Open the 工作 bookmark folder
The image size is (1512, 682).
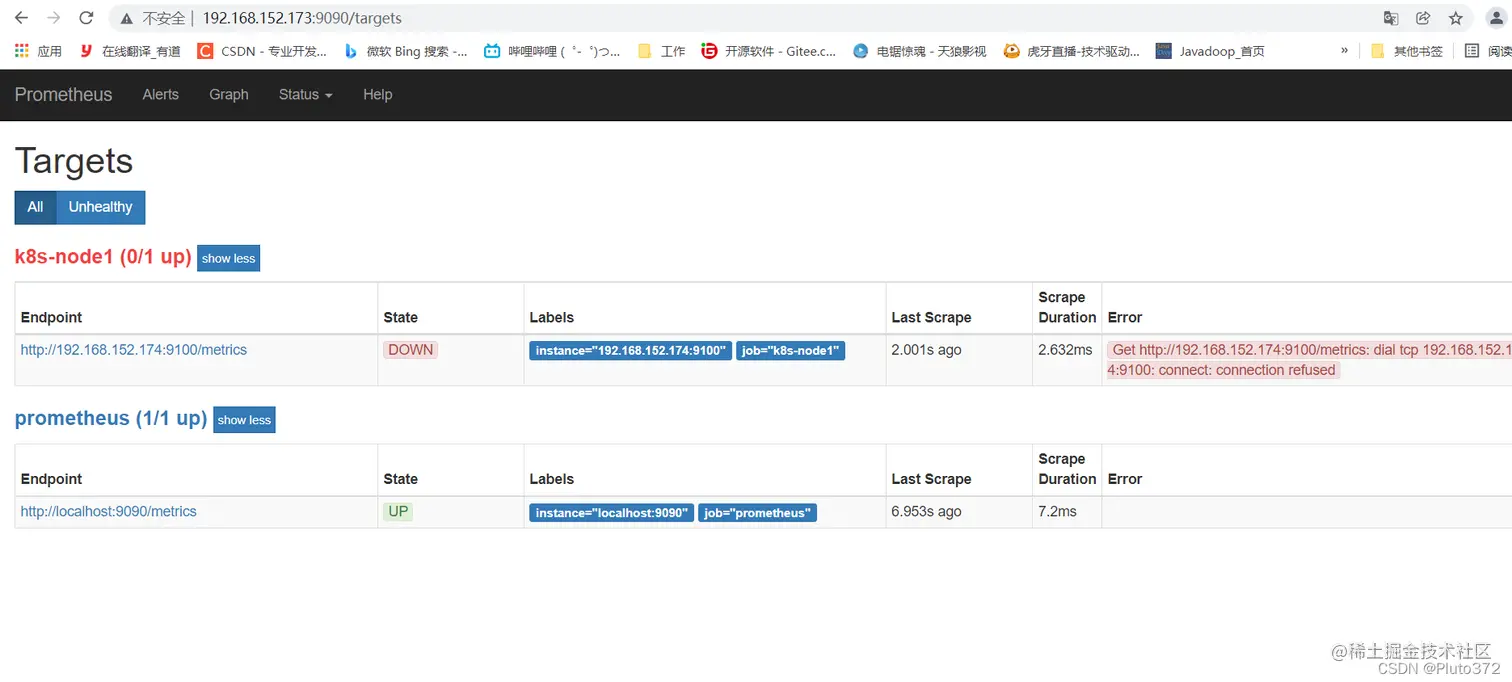pyautogui.click(x=661, y=51)
